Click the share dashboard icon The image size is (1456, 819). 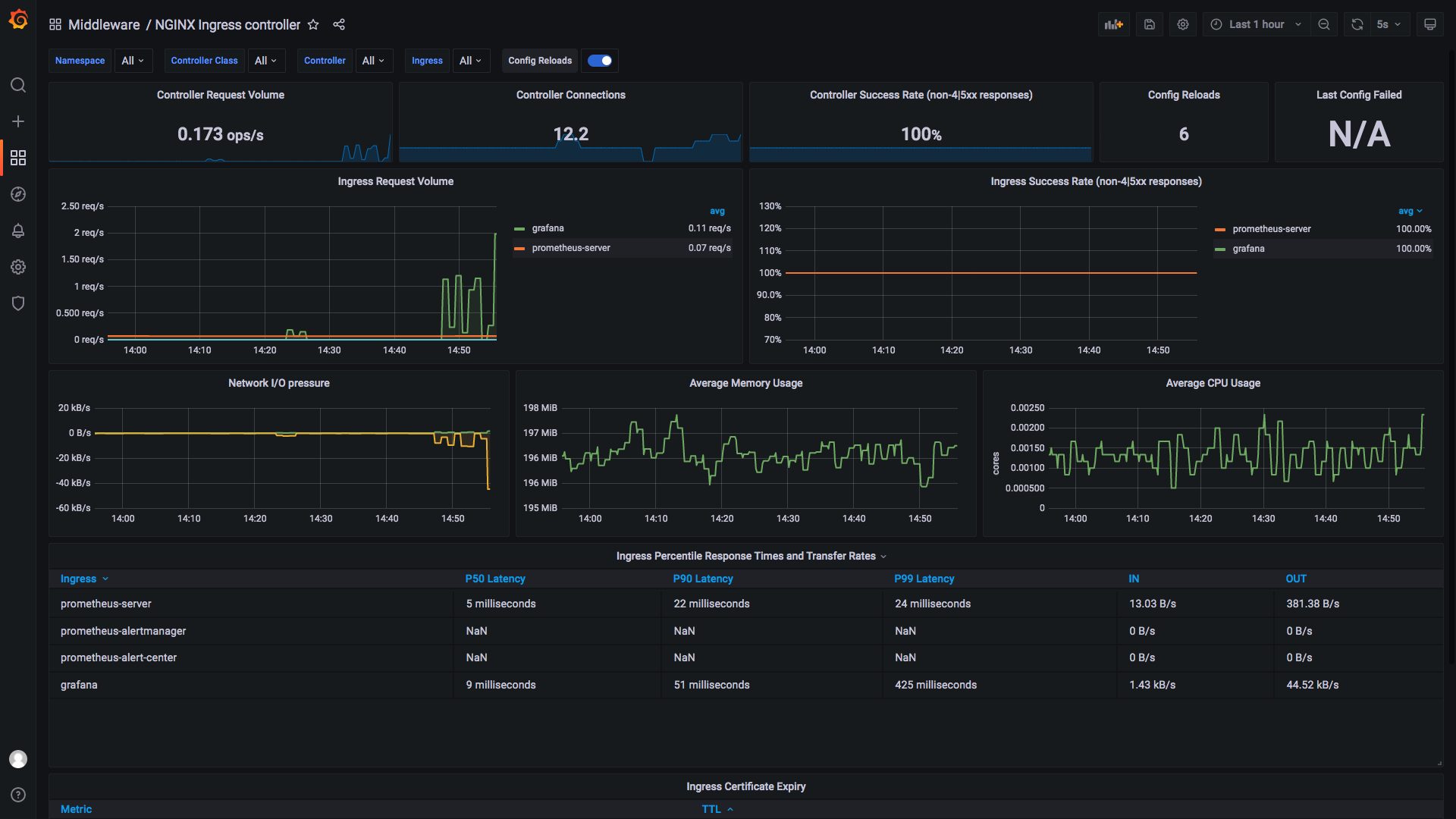(x=339, y=24)
